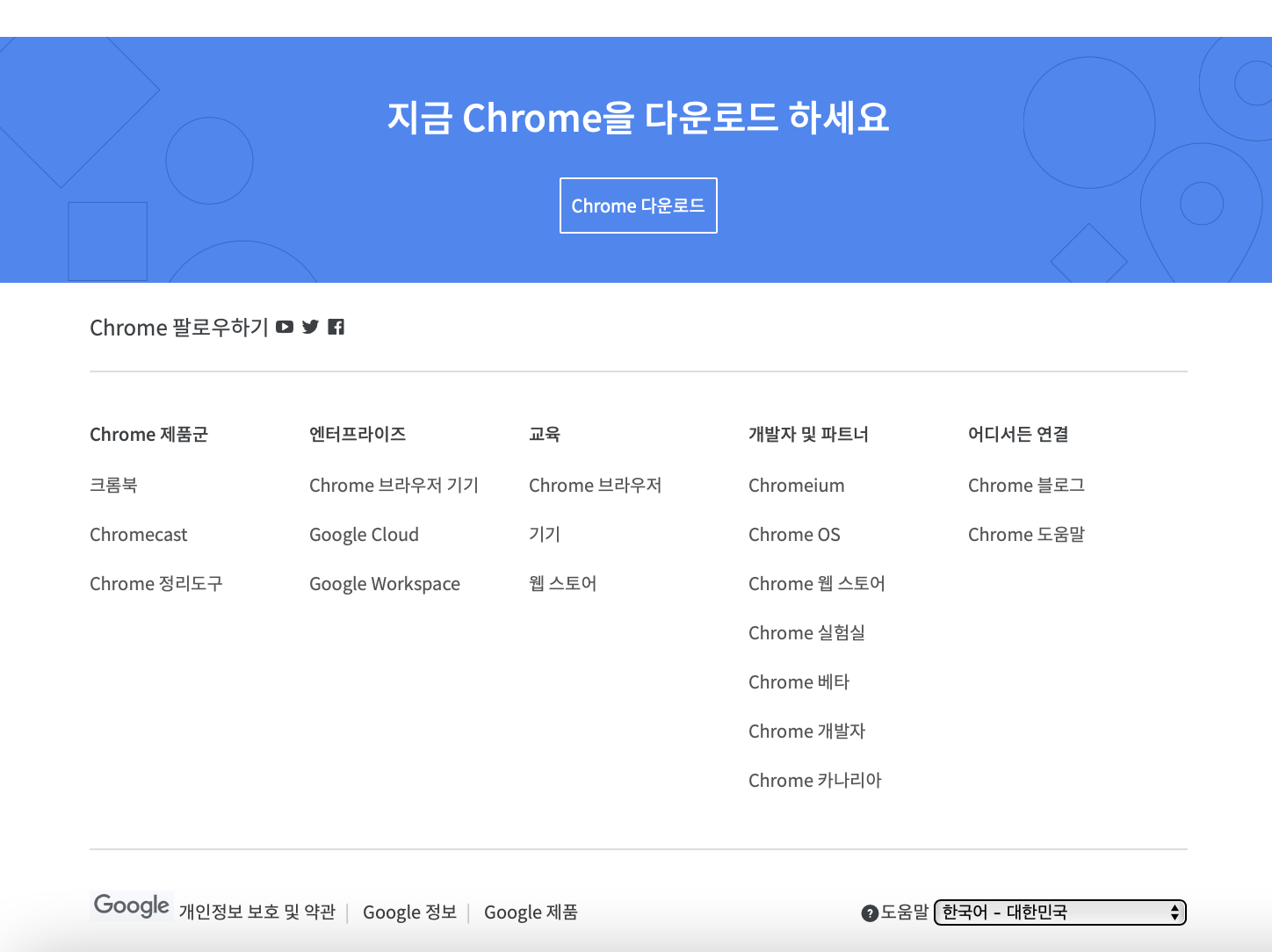Open the Chrome Twitter icon
1272x952 pixels.
pos(310,327)
